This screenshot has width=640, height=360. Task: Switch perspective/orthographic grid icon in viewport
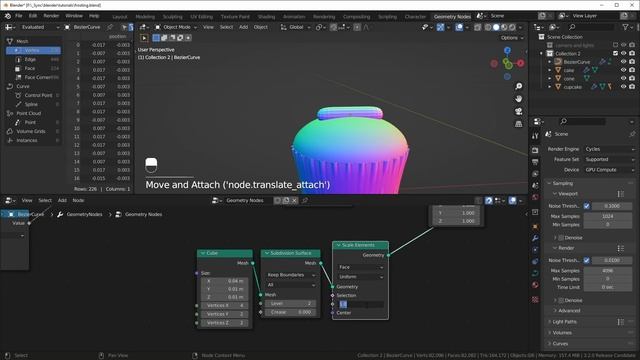(518, 124)
